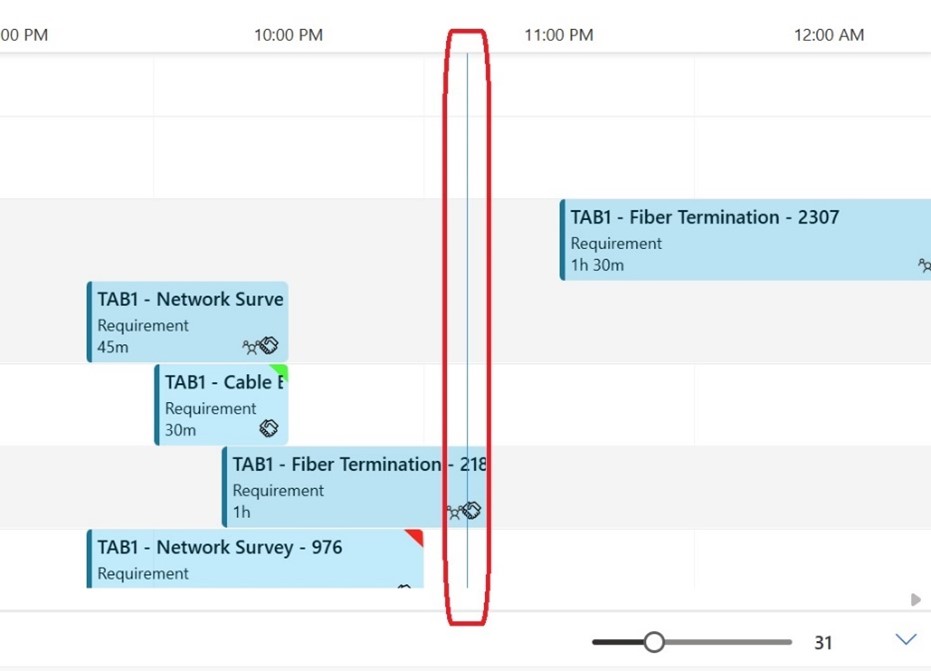Click the 10:00 PM time column header

point(288,35)
